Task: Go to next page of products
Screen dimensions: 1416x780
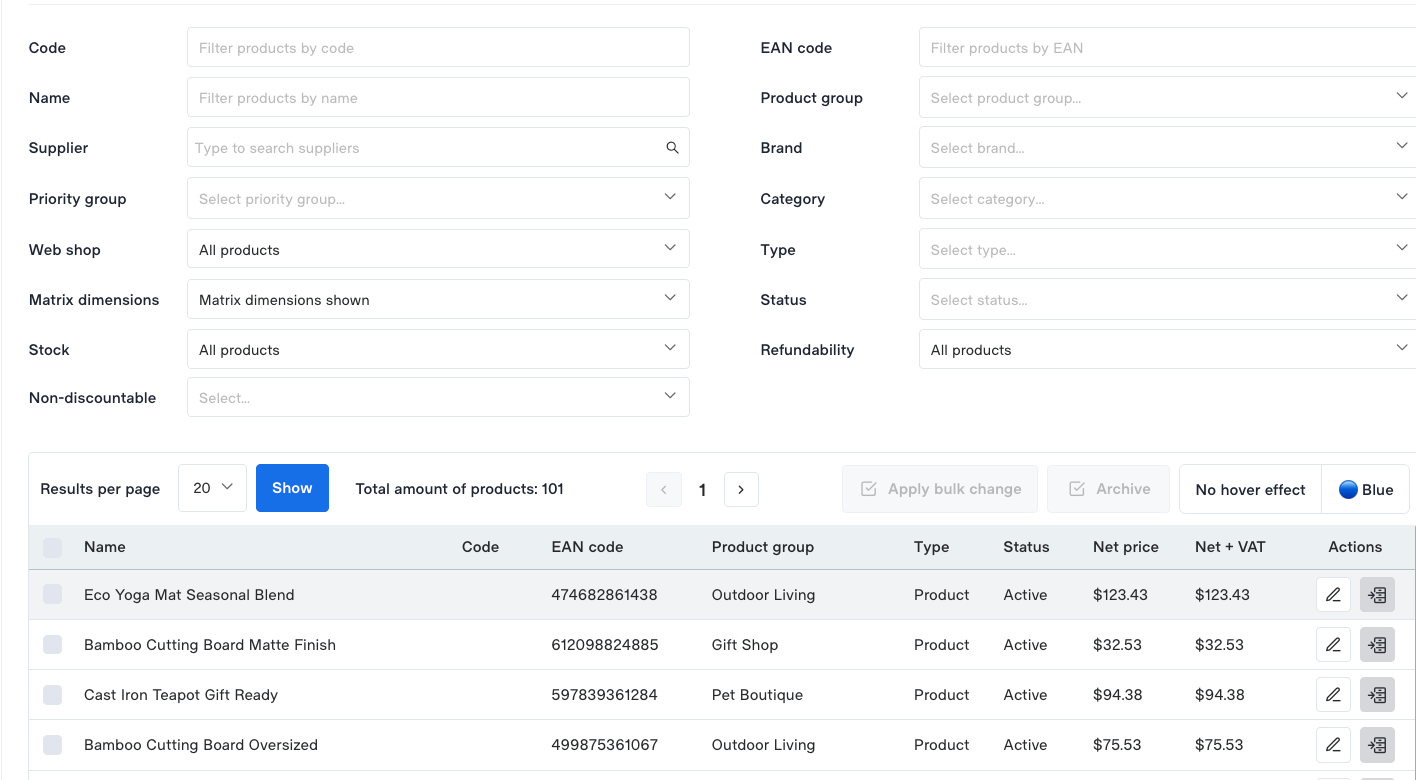Action: (741, 490)
